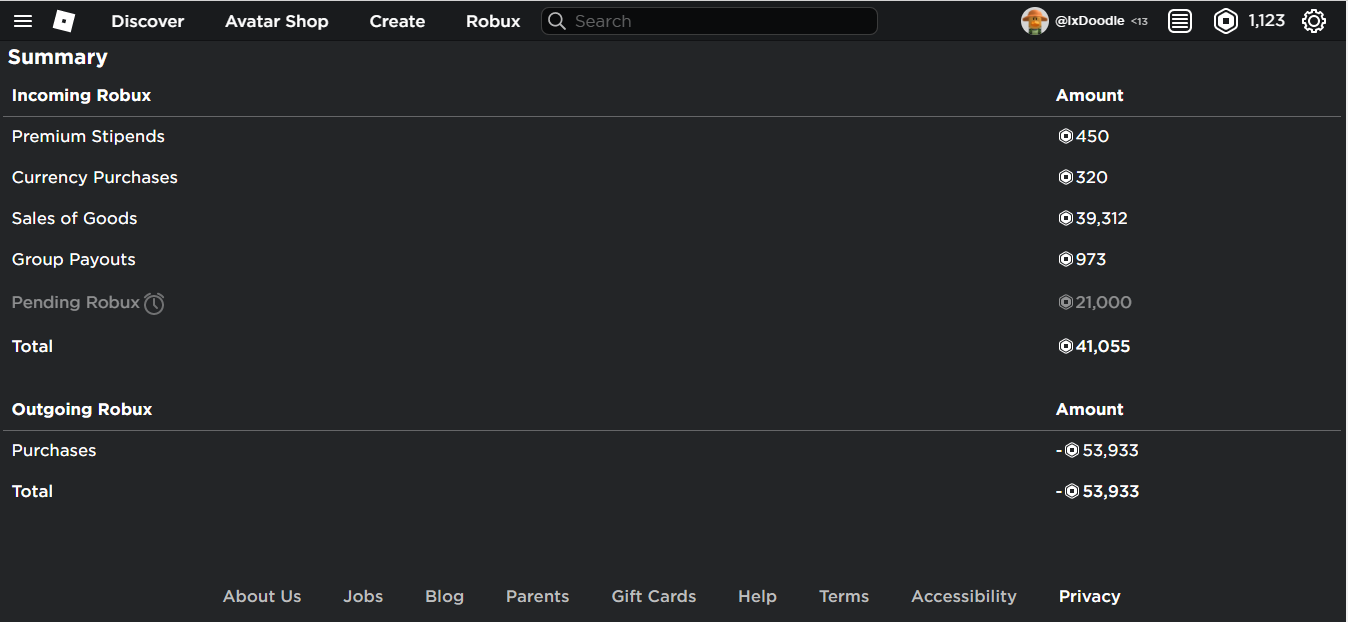Click the Pending Robux clock icon
The height and width of the screenshot is (622, 1348).
coord(154,303)
